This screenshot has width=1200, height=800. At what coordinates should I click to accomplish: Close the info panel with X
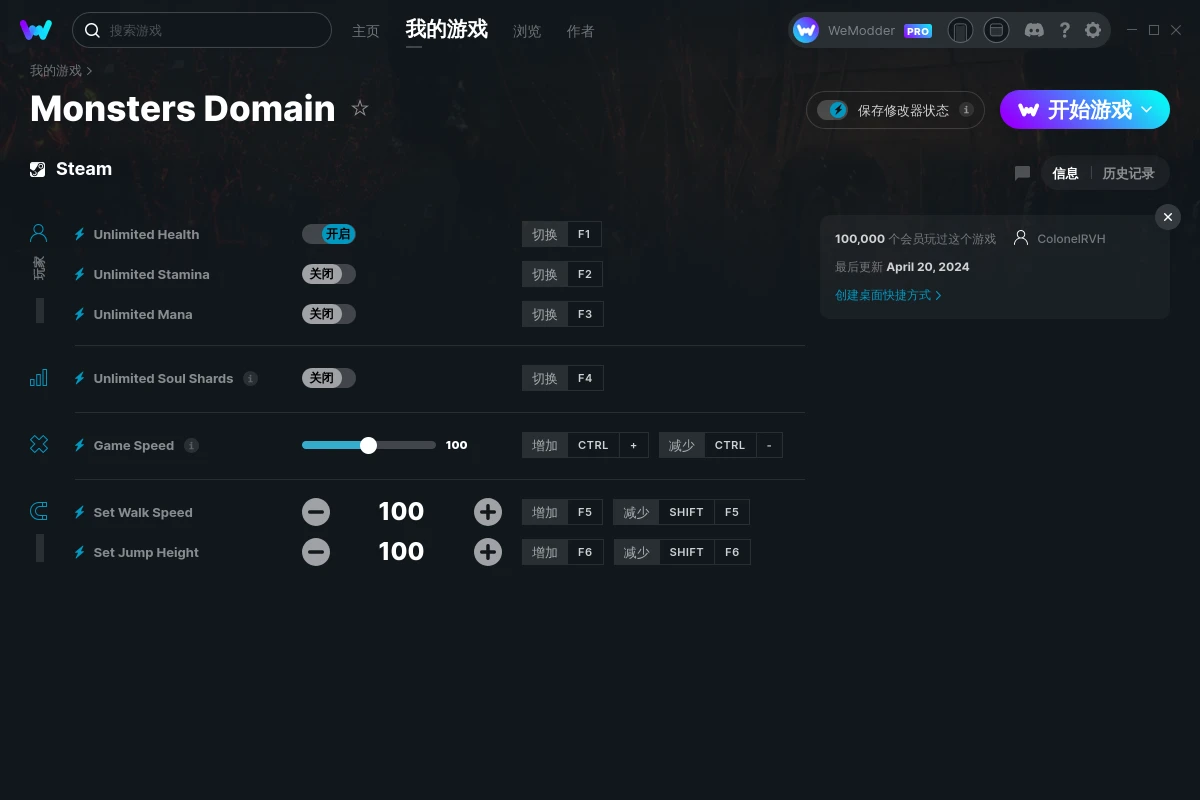coord(1168,217)
